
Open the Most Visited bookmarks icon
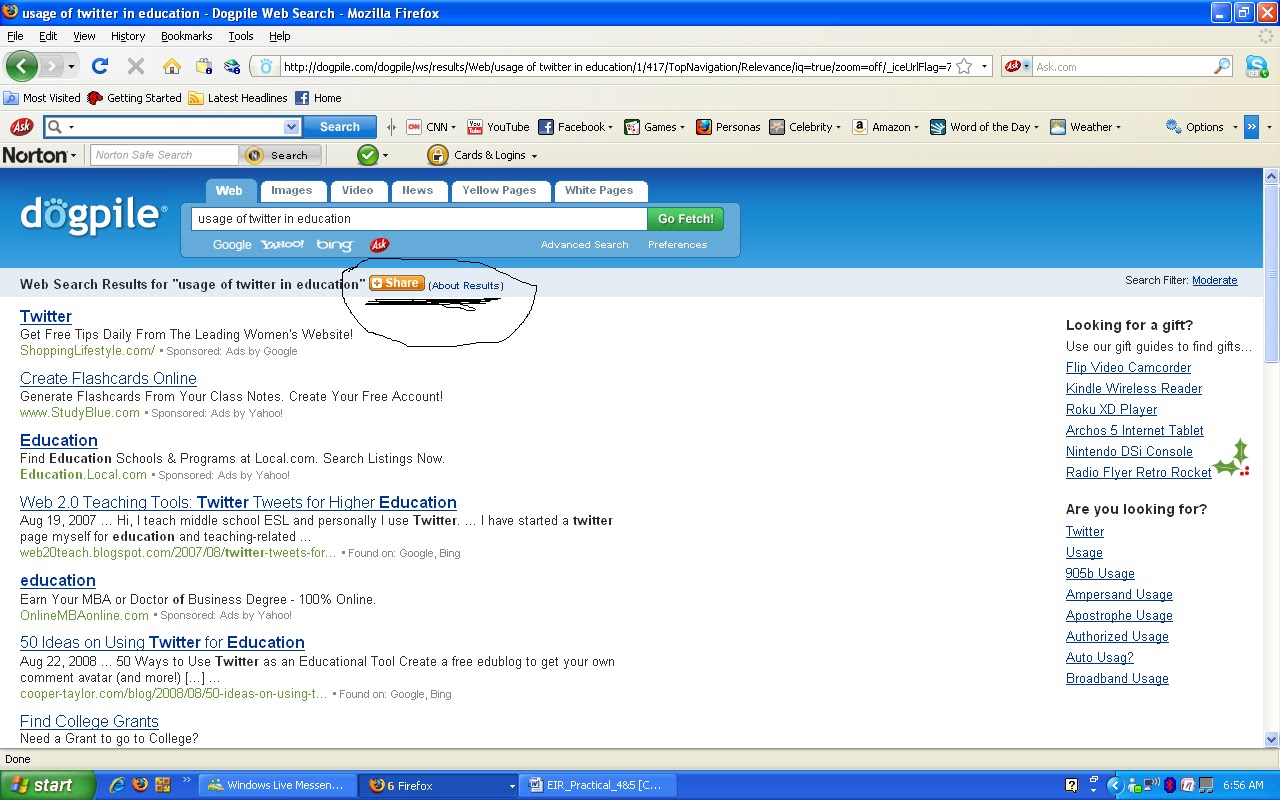tap(11, 98)
